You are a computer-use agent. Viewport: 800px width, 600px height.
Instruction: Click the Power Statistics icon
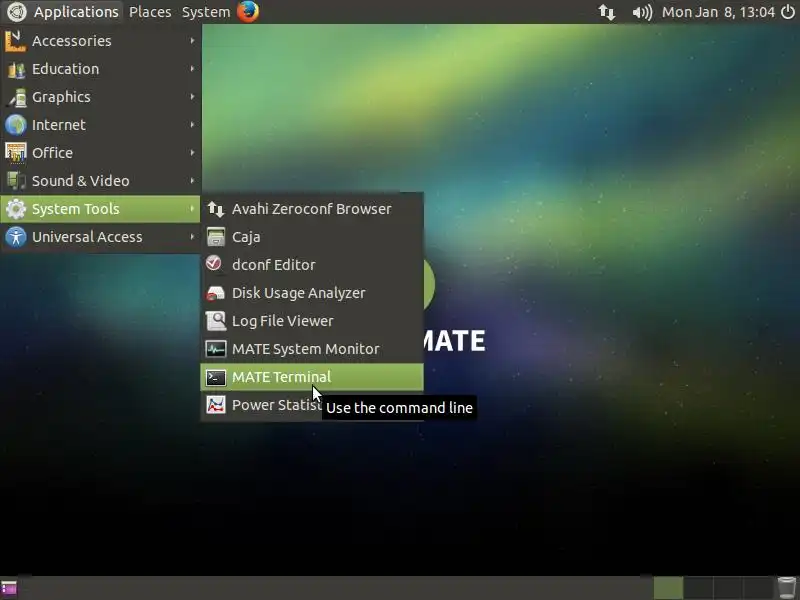coord(216,405)
